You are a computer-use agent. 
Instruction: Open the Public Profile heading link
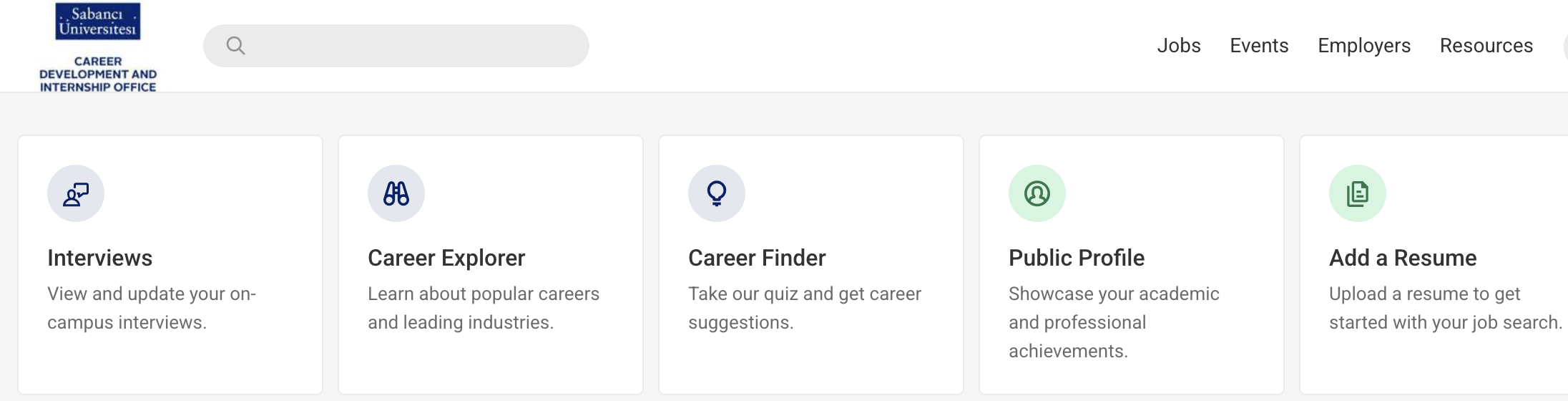pyautogui.click(x=1077, y=258)
